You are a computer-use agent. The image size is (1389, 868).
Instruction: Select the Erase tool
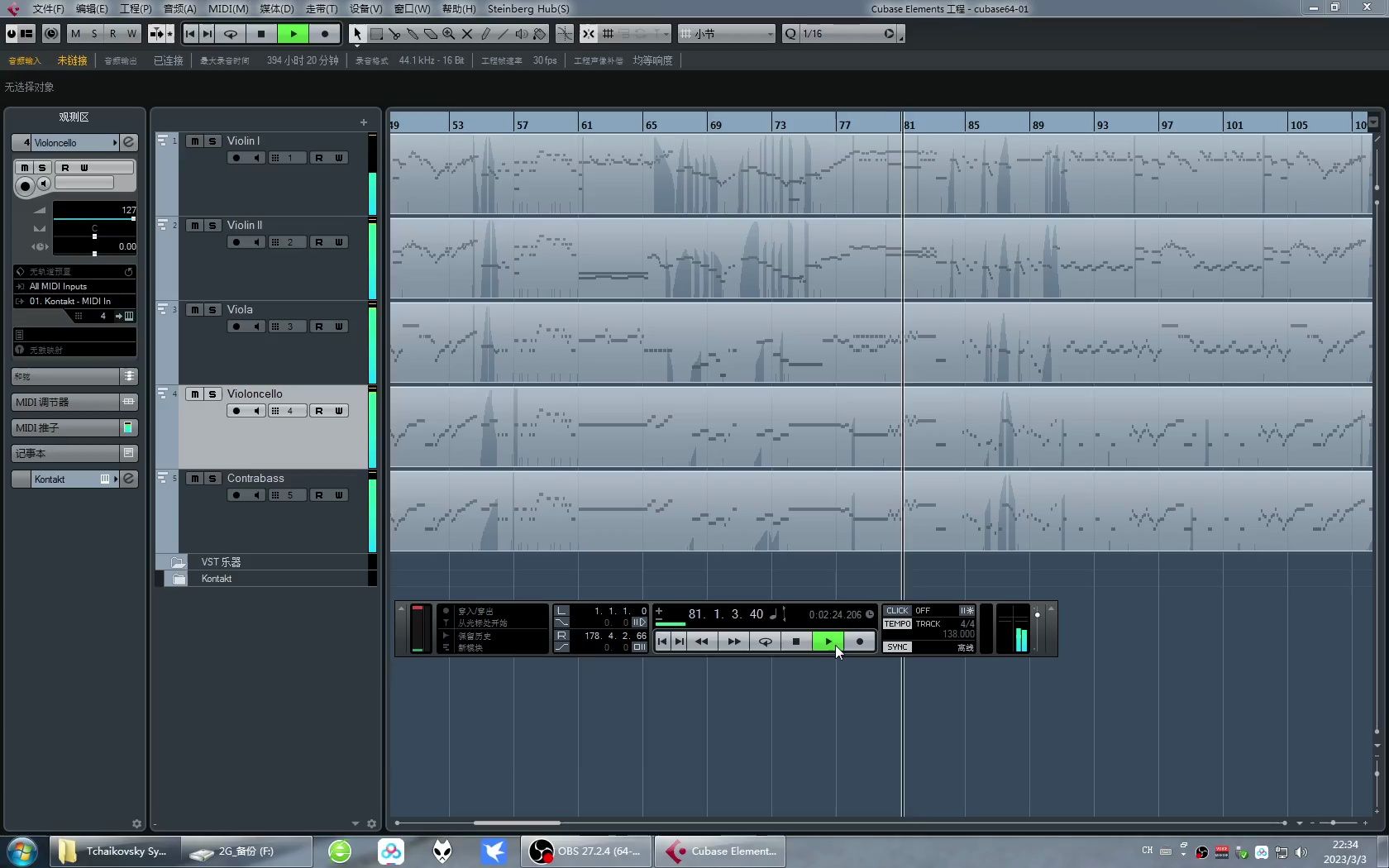[431, 34]
